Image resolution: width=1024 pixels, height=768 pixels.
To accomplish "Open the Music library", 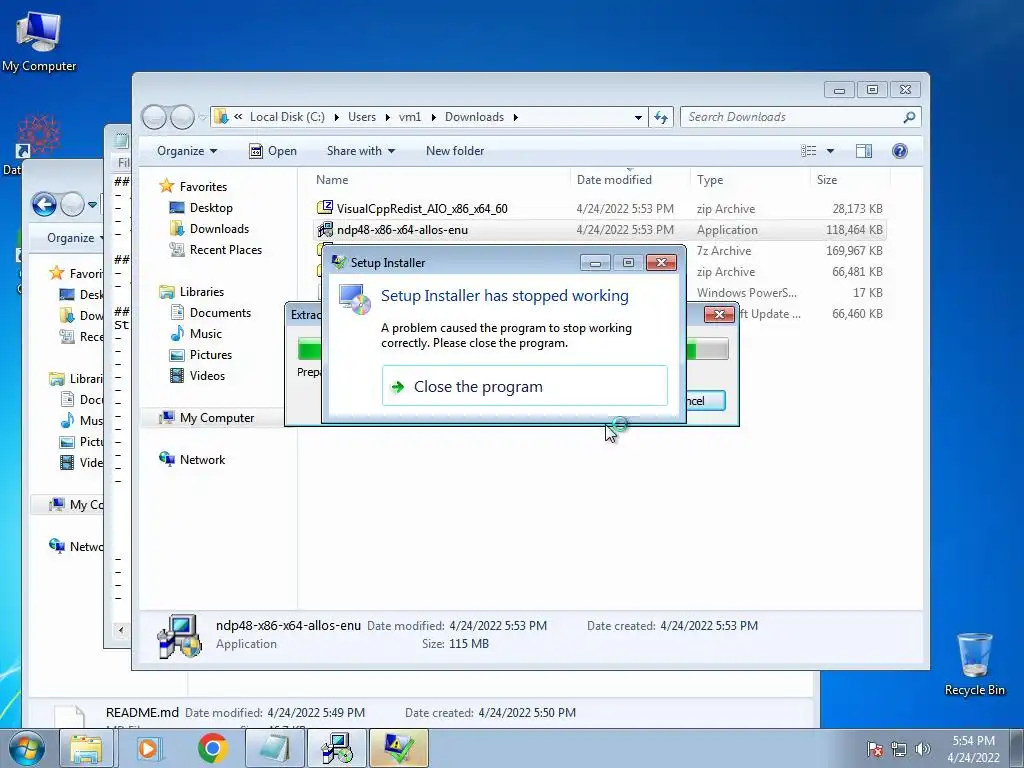I will click(206, 334).
